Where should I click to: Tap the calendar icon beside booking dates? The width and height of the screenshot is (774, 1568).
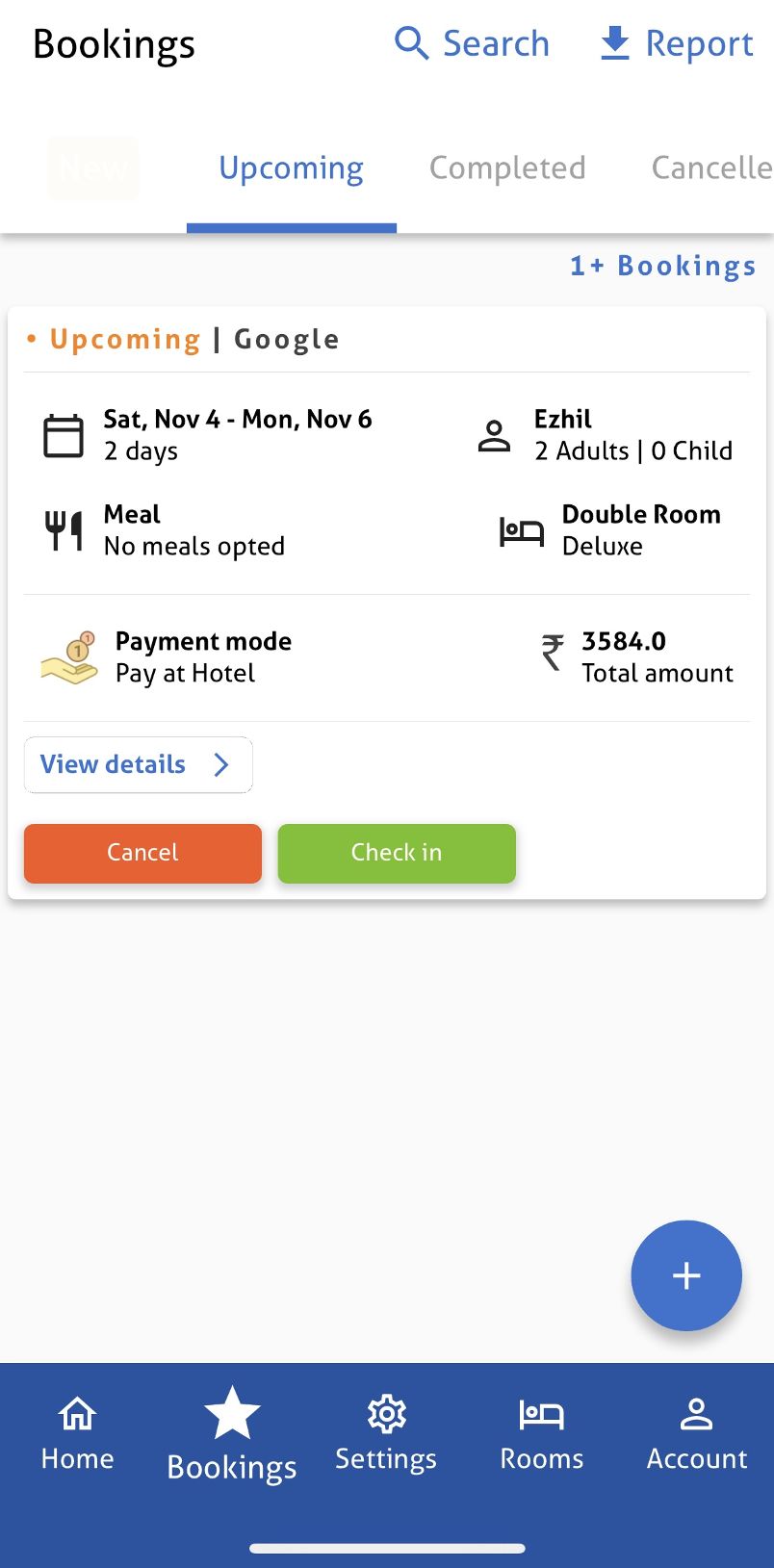(64, 435)
